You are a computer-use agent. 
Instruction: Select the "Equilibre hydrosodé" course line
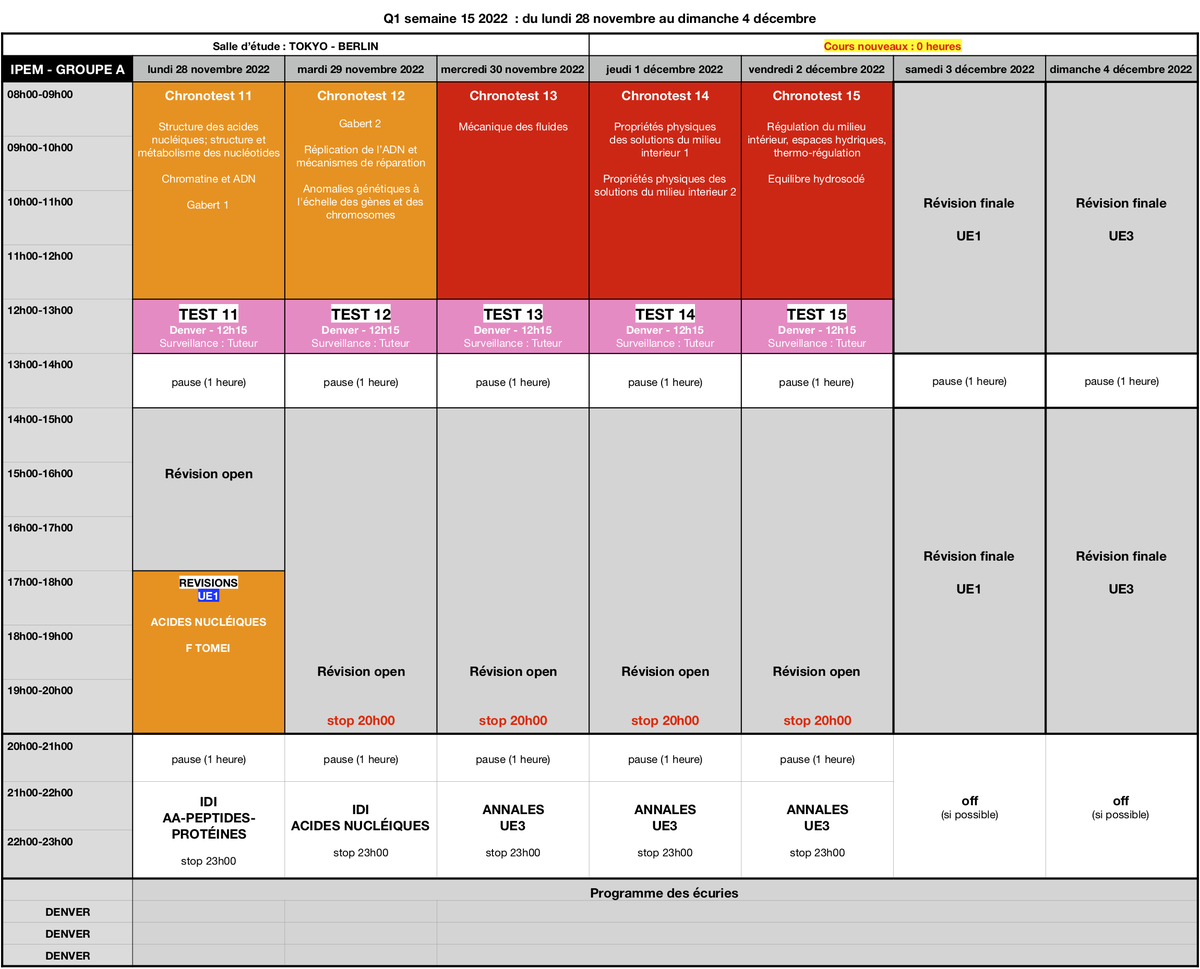(x=817, y=179)
